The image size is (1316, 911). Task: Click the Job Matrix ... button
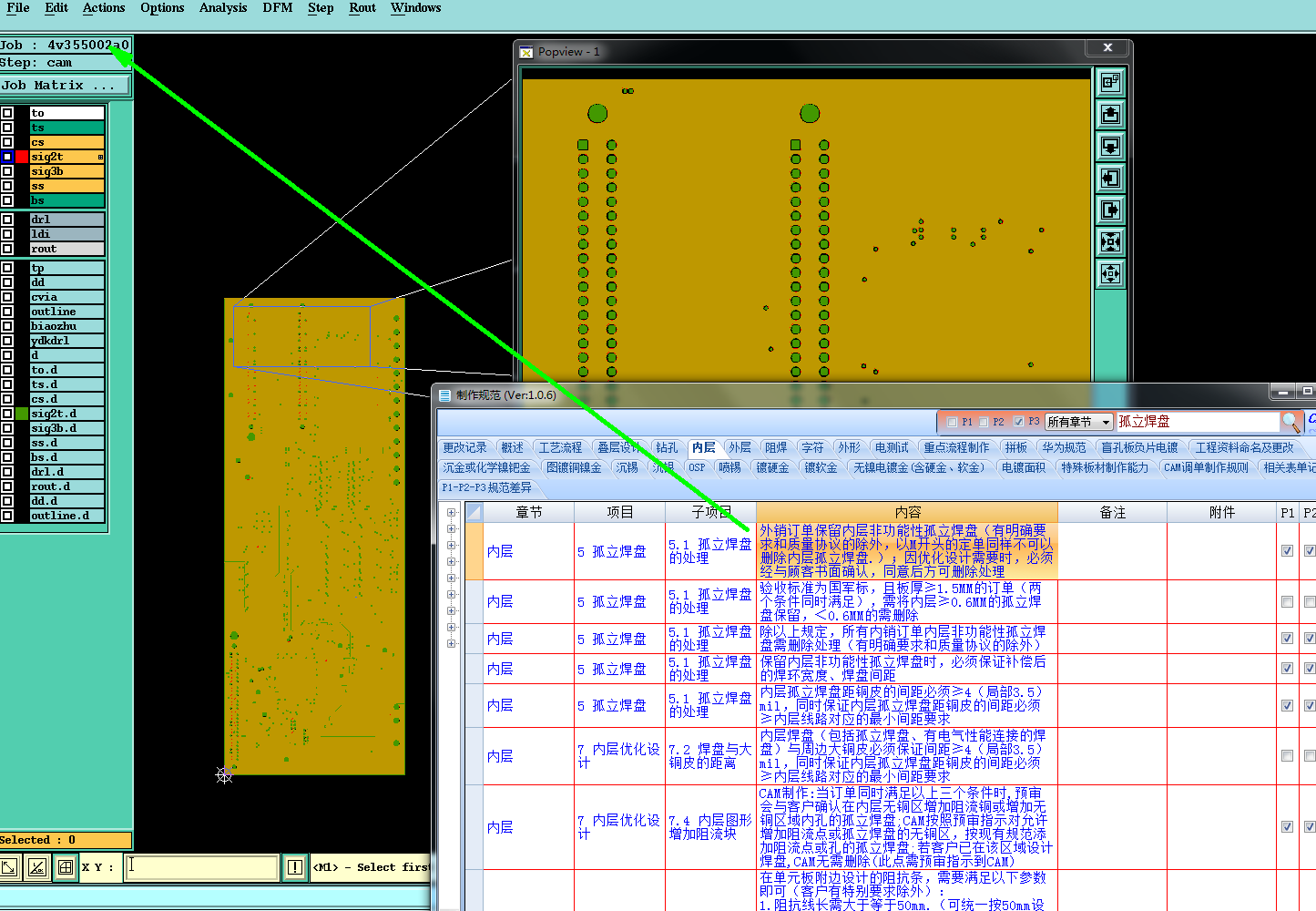tap(65, 86)
